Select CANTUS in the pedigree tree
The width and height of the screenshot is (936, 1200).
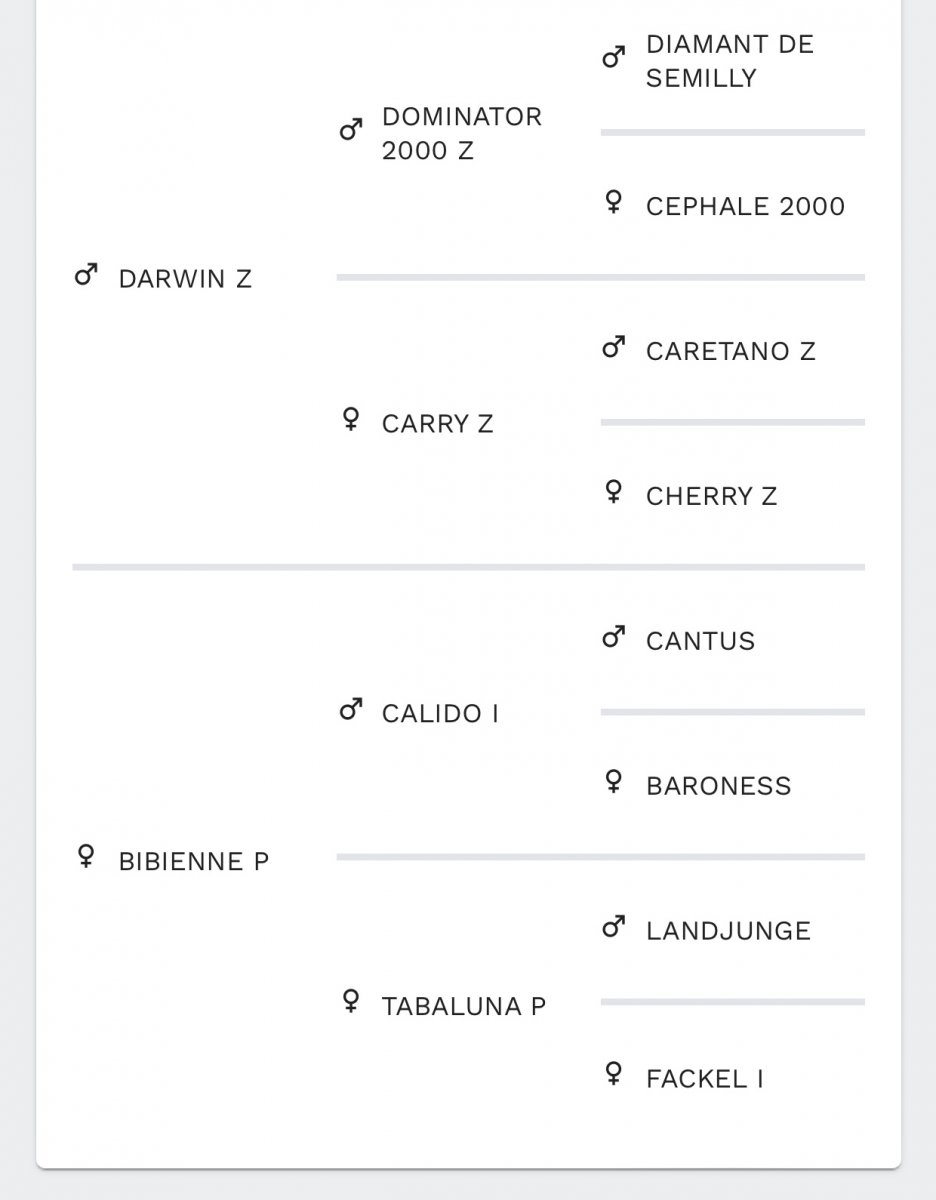(700, 642)
